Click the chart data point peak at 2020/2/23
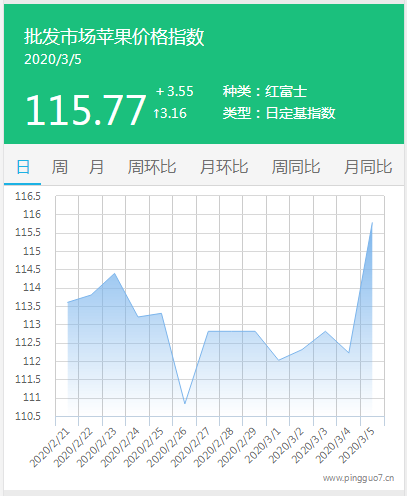407x496 pixels. (114, 274)
